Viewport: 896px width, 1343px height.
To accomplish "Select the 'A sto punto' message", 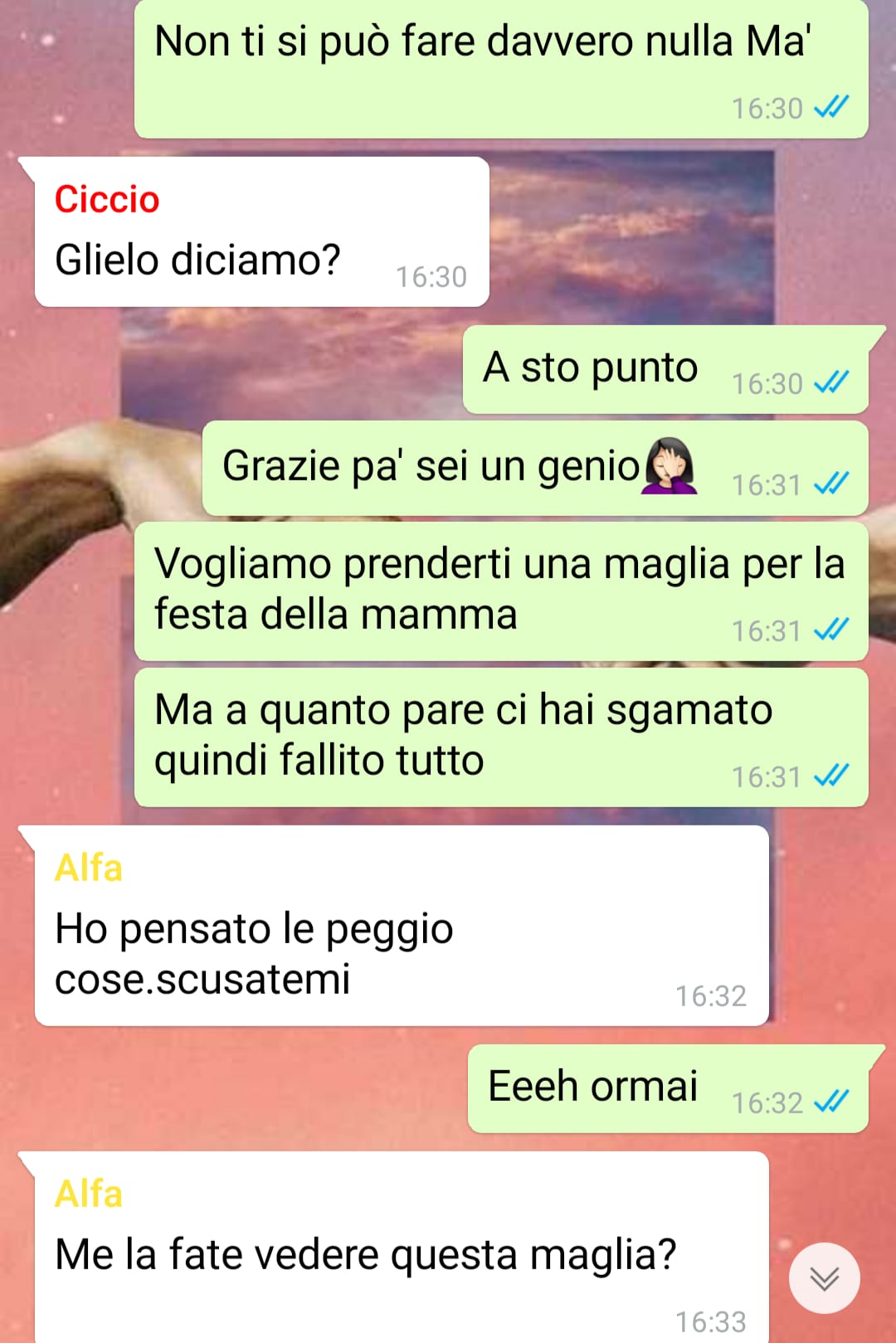I will pos(665,369).
